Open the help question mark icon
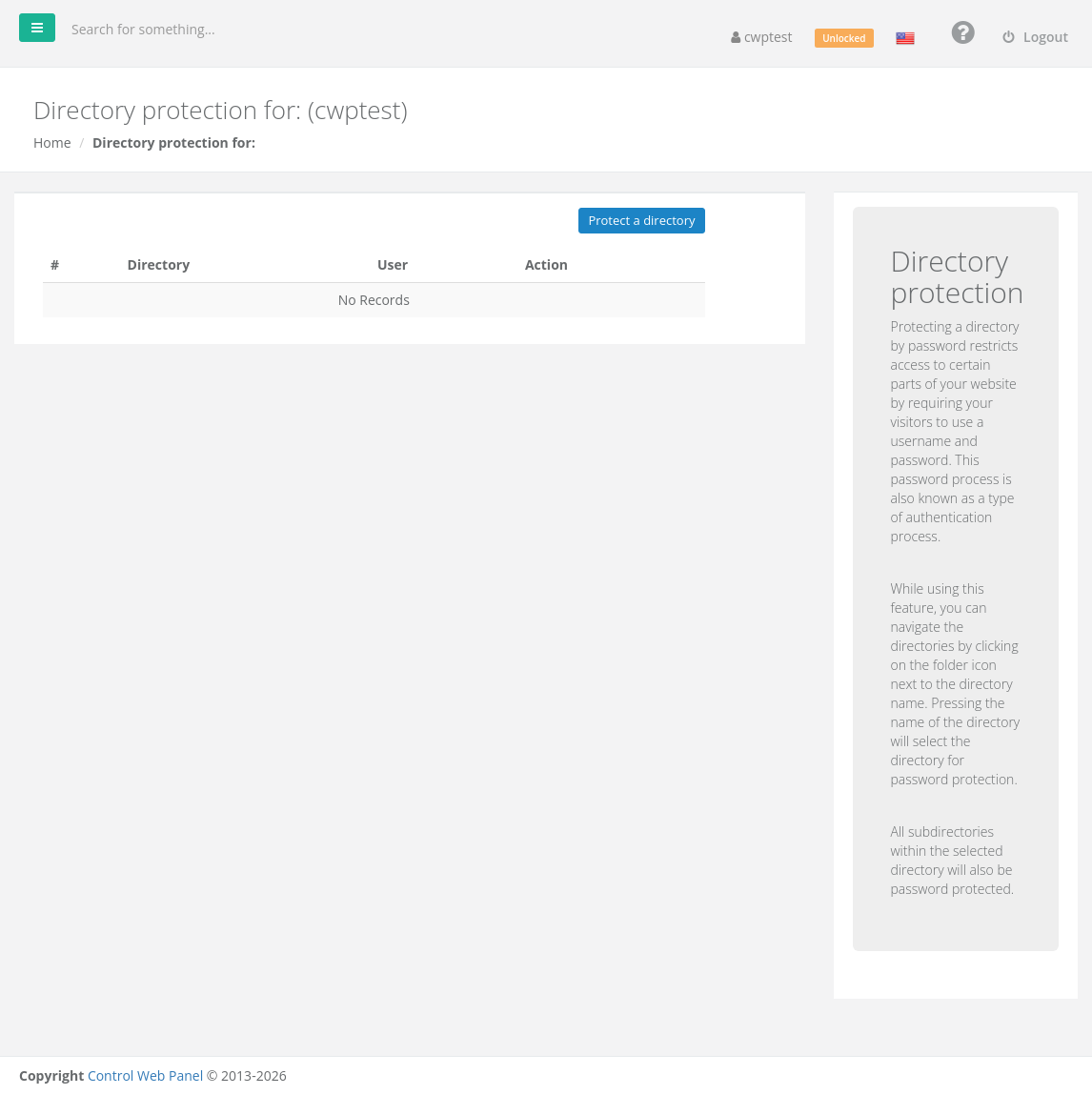The width and height of the screenshot is (1092, 1095). click(962, 32)
